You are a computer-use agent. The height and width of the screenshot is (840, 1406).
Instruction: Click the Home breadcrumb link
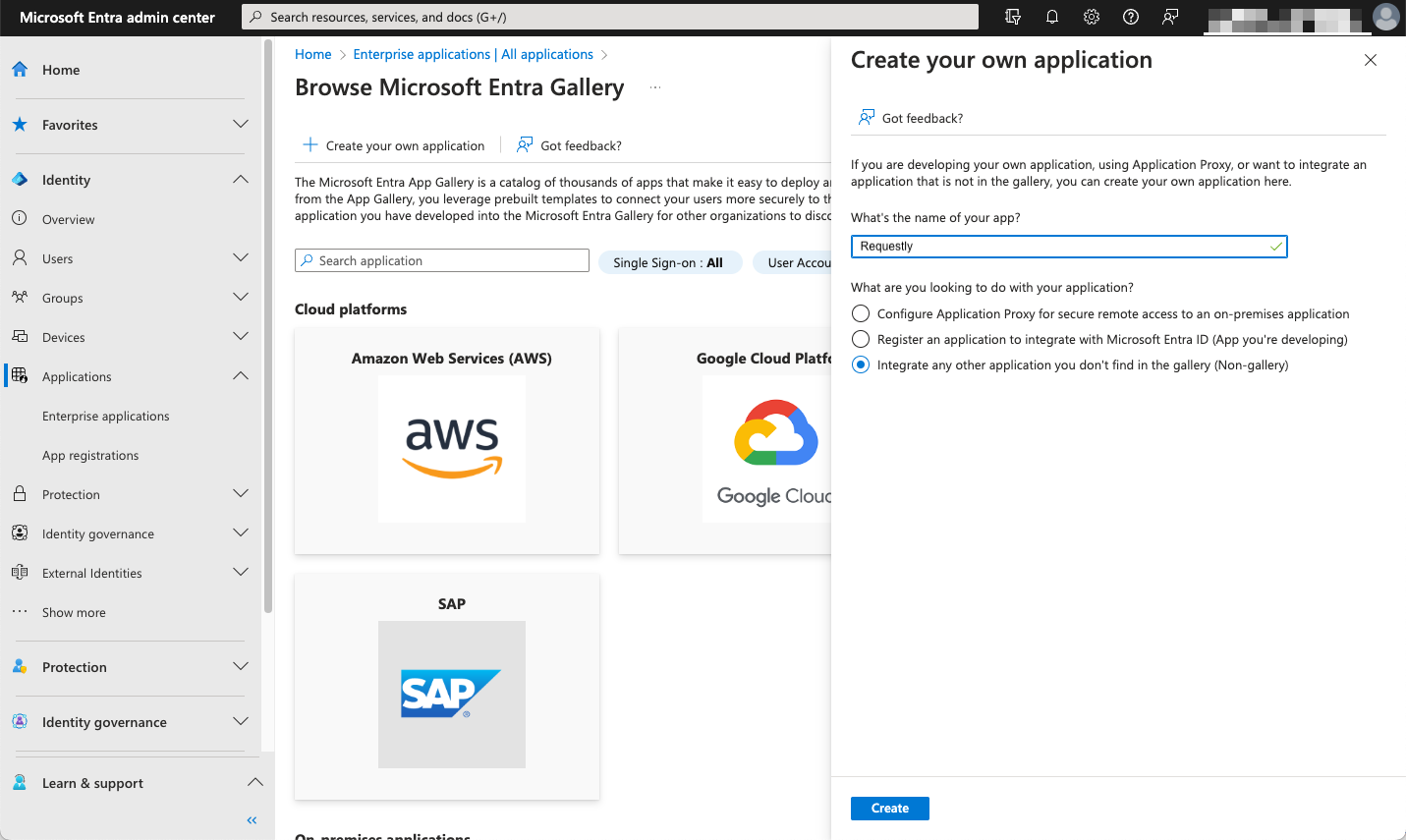(x=313, y=54)
